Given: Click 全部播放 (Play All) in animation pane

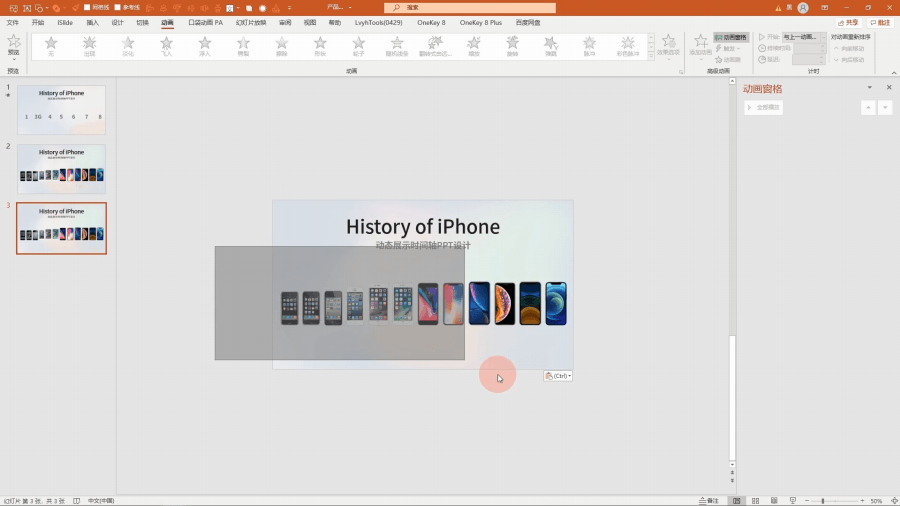Looking at the screenshot, I should tap(763, 107).
